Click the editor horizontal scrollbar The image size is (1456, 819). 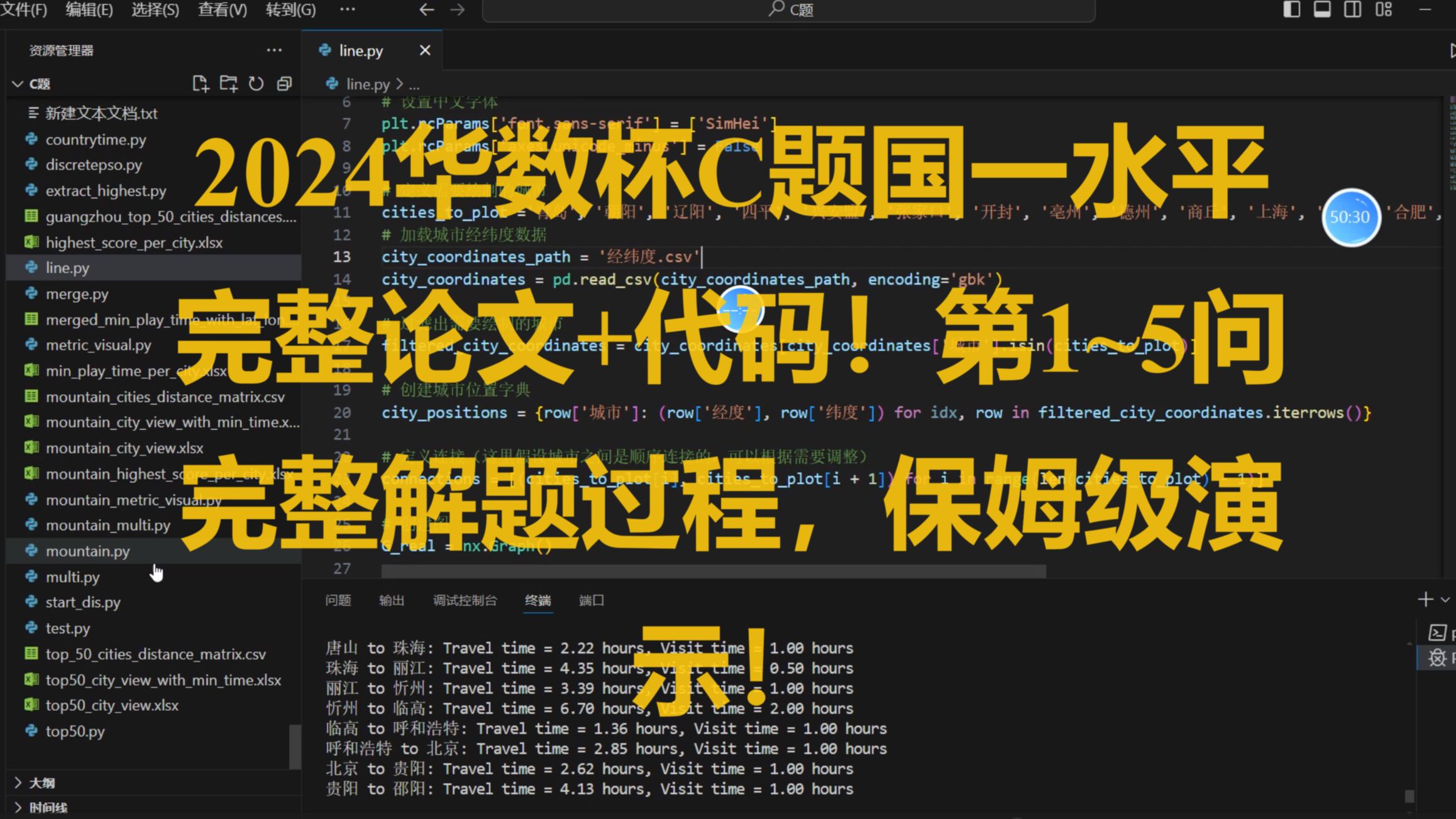click(x=714, y=571)
